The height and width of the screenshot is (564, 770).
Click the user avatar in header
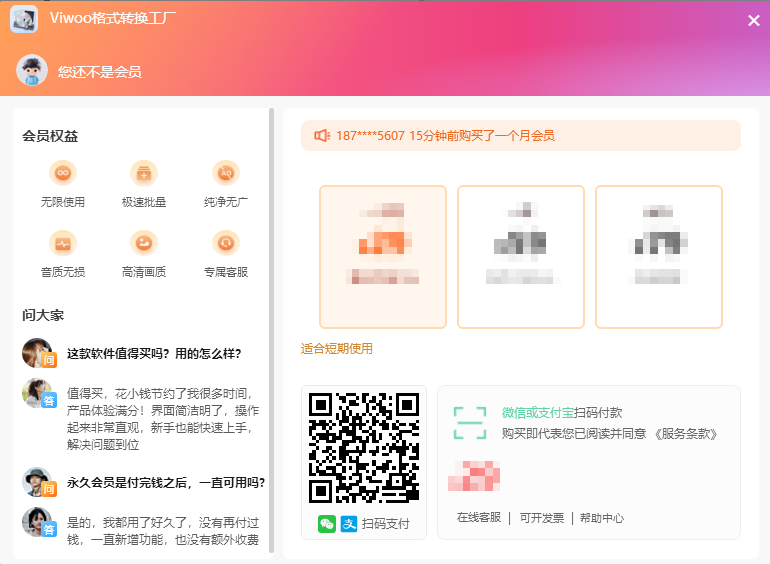pyautogui.click(x=32, y=71)
